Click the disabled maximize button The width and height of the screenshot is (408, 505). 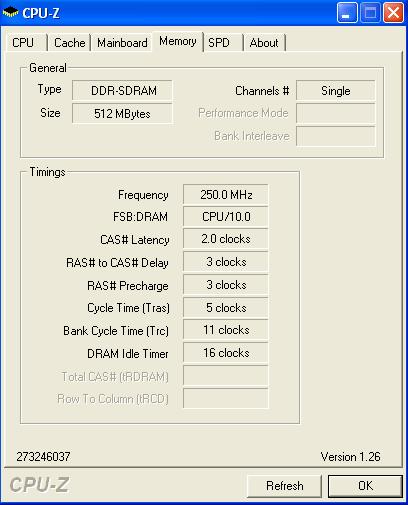370,13
